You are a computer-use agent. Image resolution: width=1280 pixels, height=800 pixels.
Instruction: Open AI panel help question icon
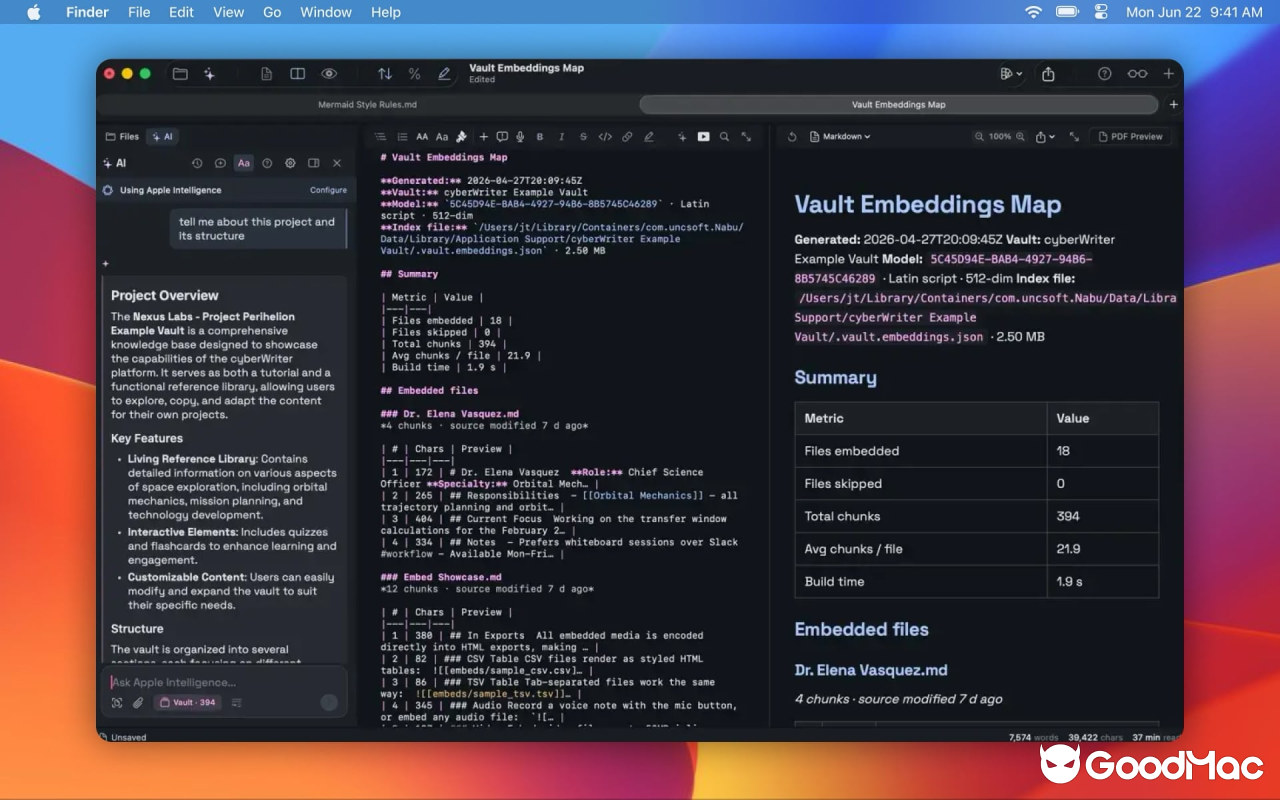click(267, 163)
